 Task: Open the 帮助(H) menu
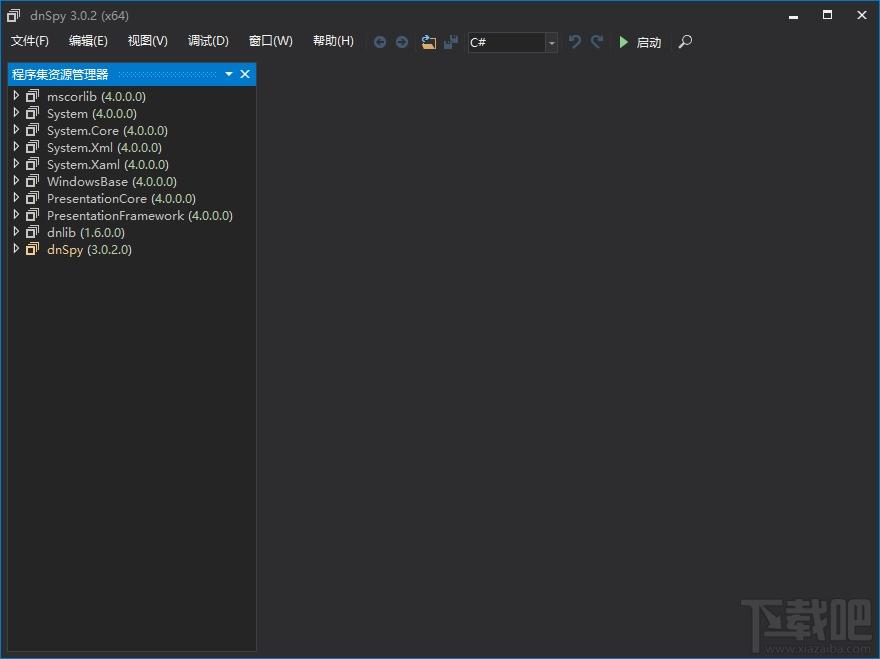[x=333, y=41]
